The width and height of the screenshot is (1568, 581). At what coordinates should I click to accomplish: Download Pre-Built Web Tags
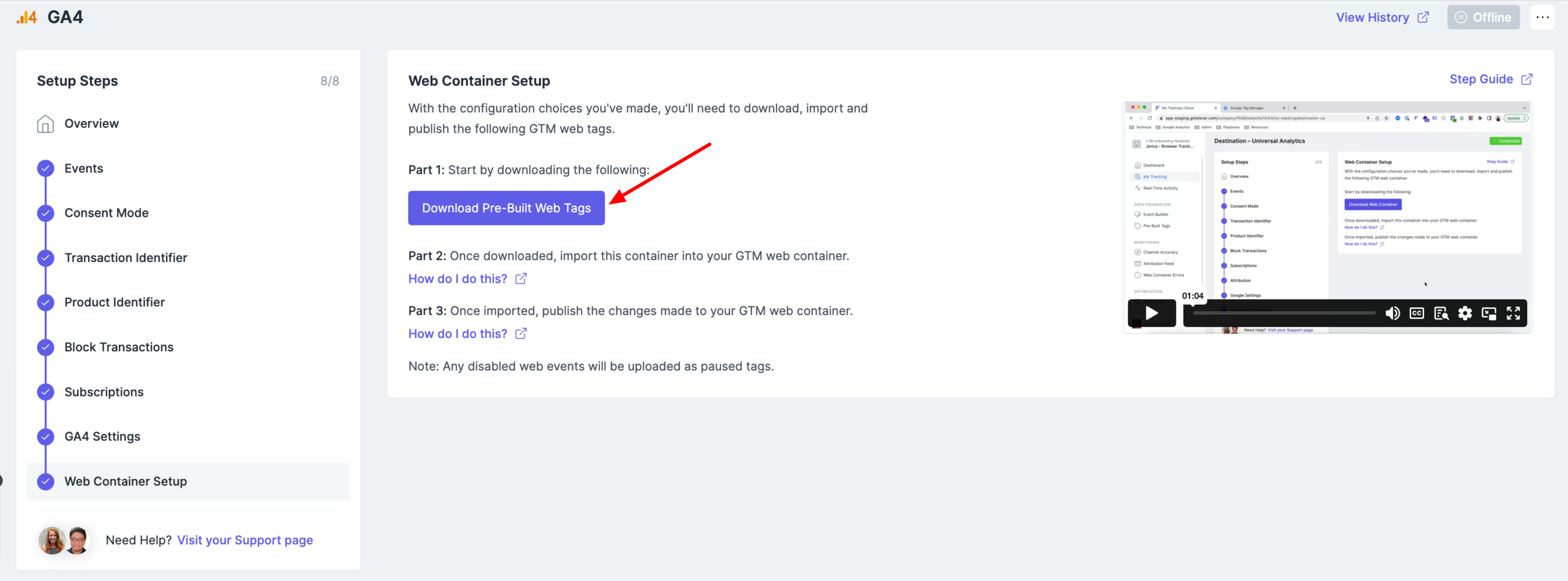(506, 208)
